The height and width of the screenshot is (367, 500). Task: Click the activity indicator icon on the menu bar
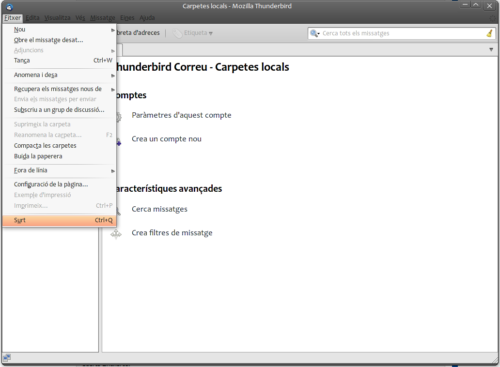492,18
